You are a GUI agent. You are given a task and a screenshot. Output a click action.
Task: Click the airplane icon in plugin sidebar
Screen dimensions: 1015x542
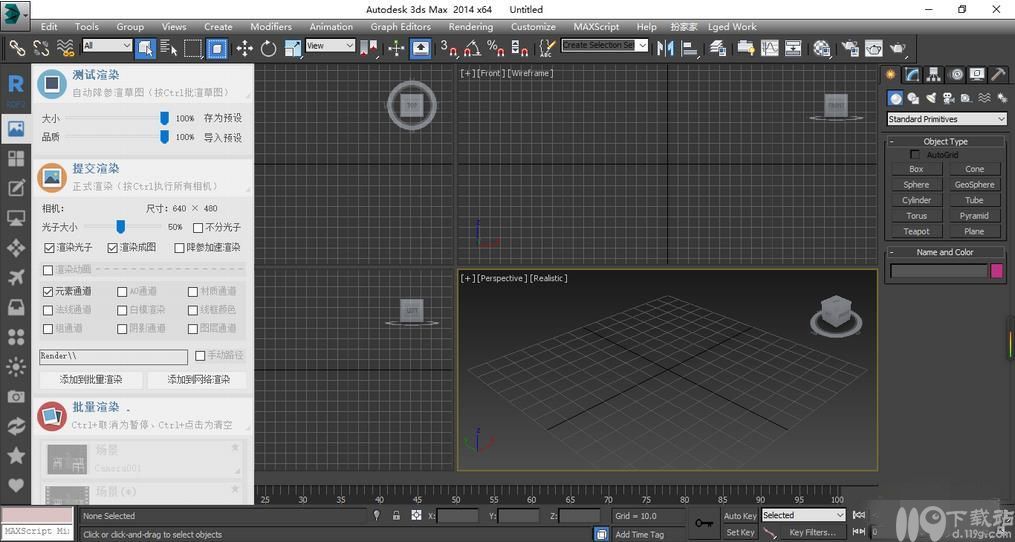[x=16, y=277]
